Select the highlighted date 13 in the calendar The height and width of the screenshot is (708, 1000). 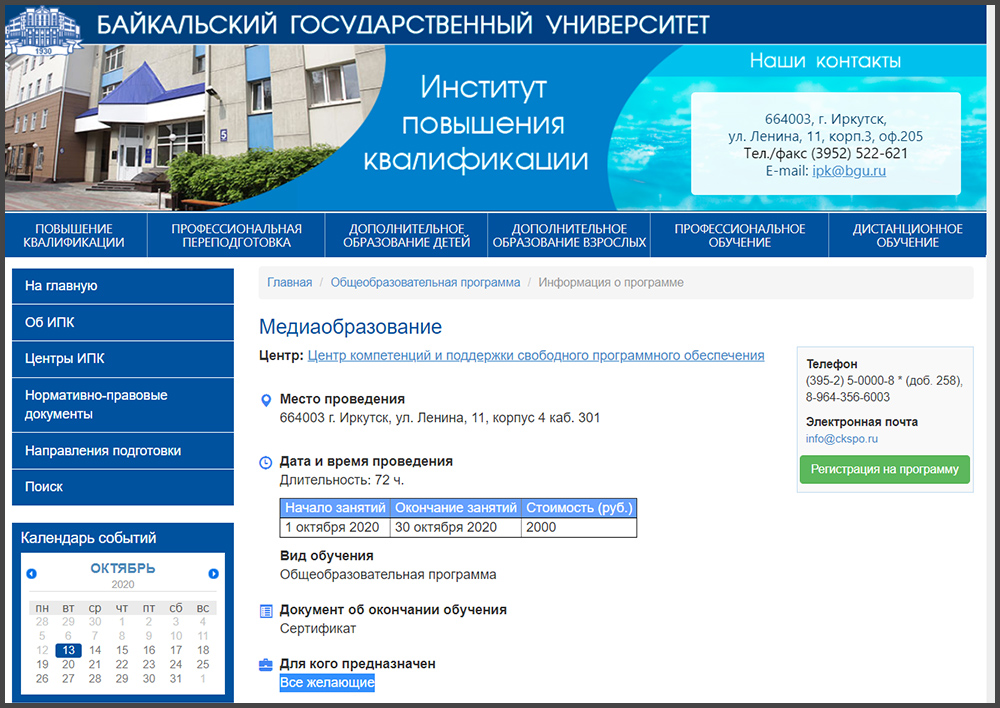click(x=68, y=650)
